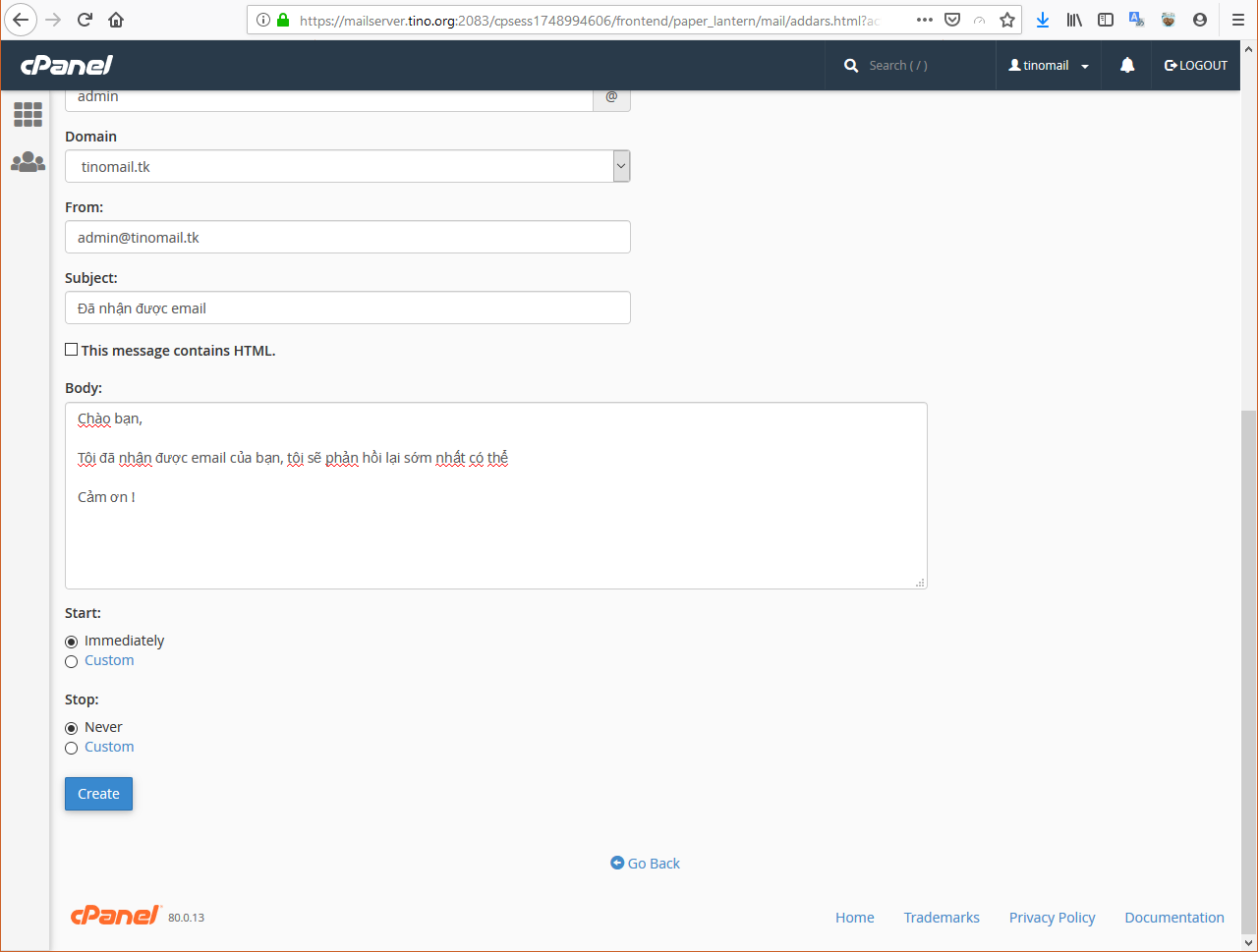Click the browser Back arrow button

point(21,20)
